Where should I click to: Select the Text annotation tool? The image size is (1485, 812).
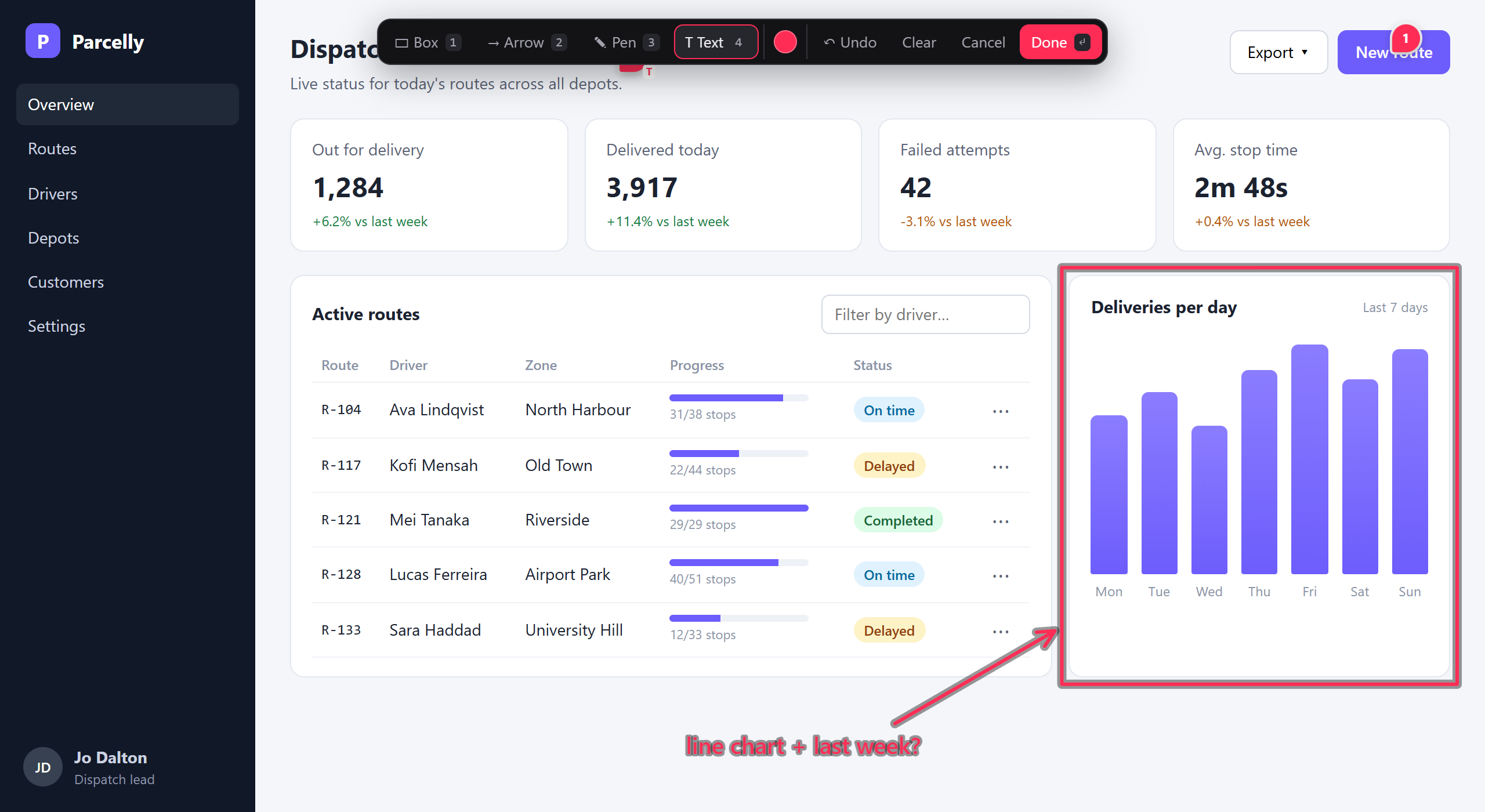pos(716,42)
